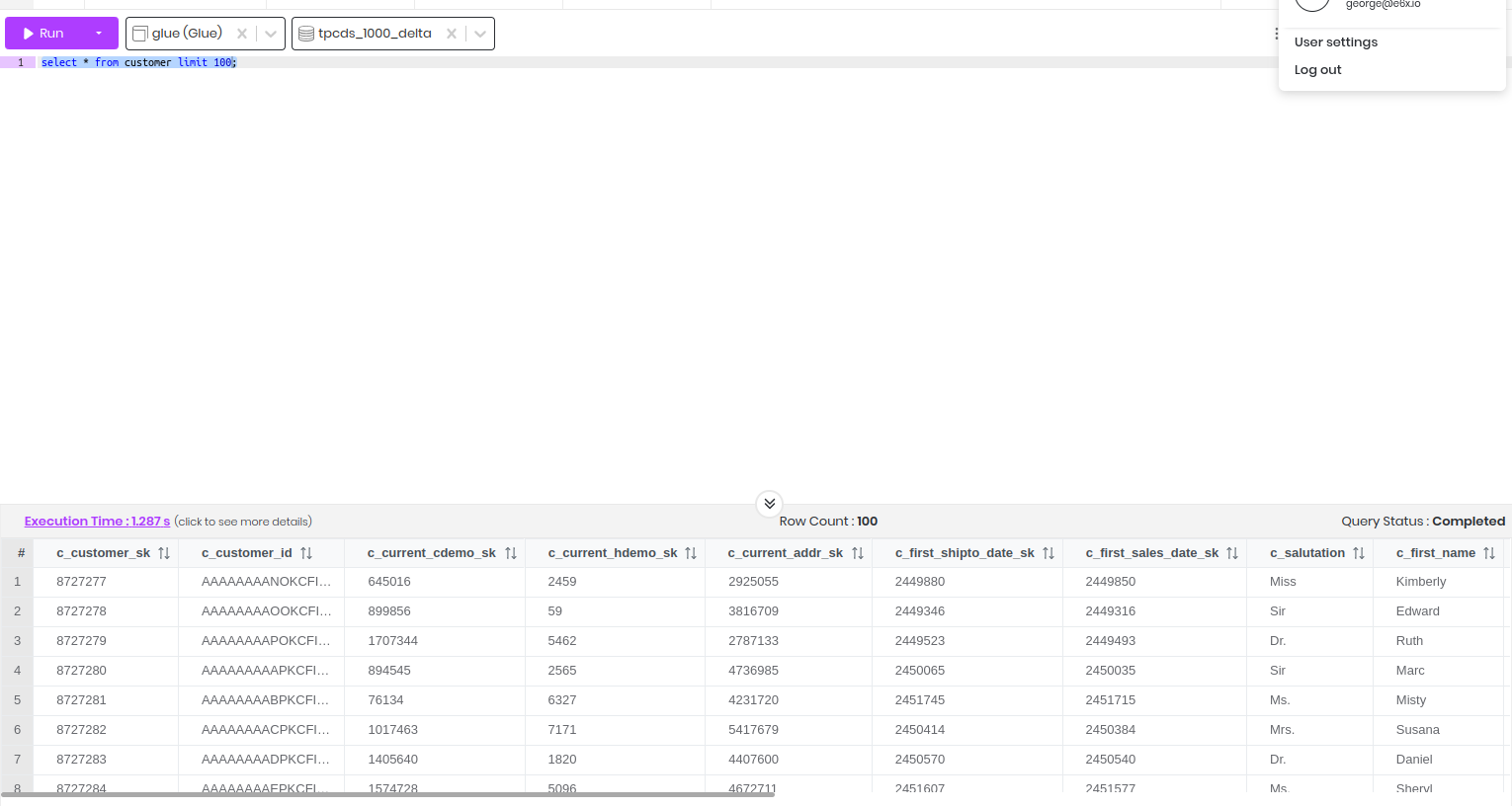Screen dimensions: 1512x809
Task: Select cell 8727277 in c_customer_sk
Action: tap(81, 582)
